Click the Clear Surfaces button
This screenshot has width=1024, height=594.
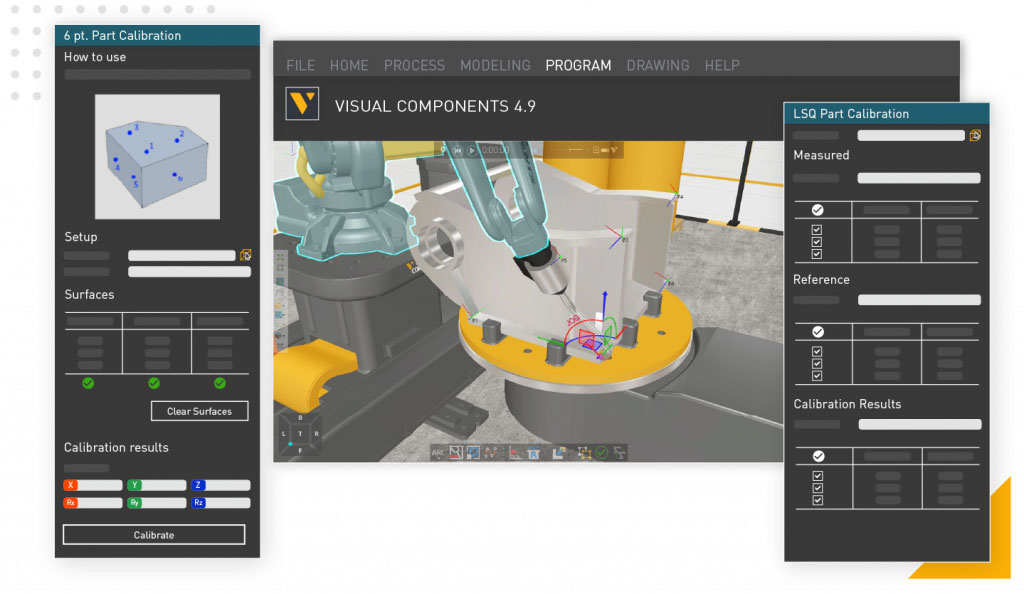point(199,411)
